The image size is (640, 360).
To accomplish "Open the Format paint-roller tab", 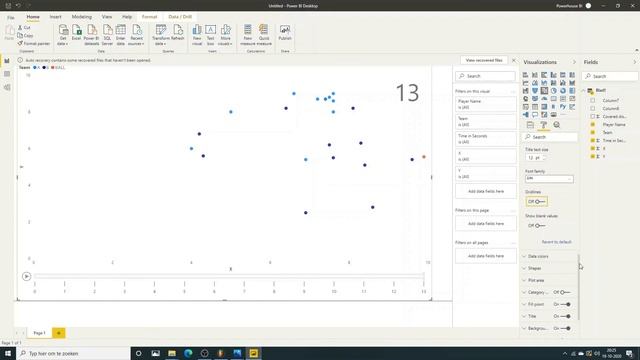I will 543,125.
